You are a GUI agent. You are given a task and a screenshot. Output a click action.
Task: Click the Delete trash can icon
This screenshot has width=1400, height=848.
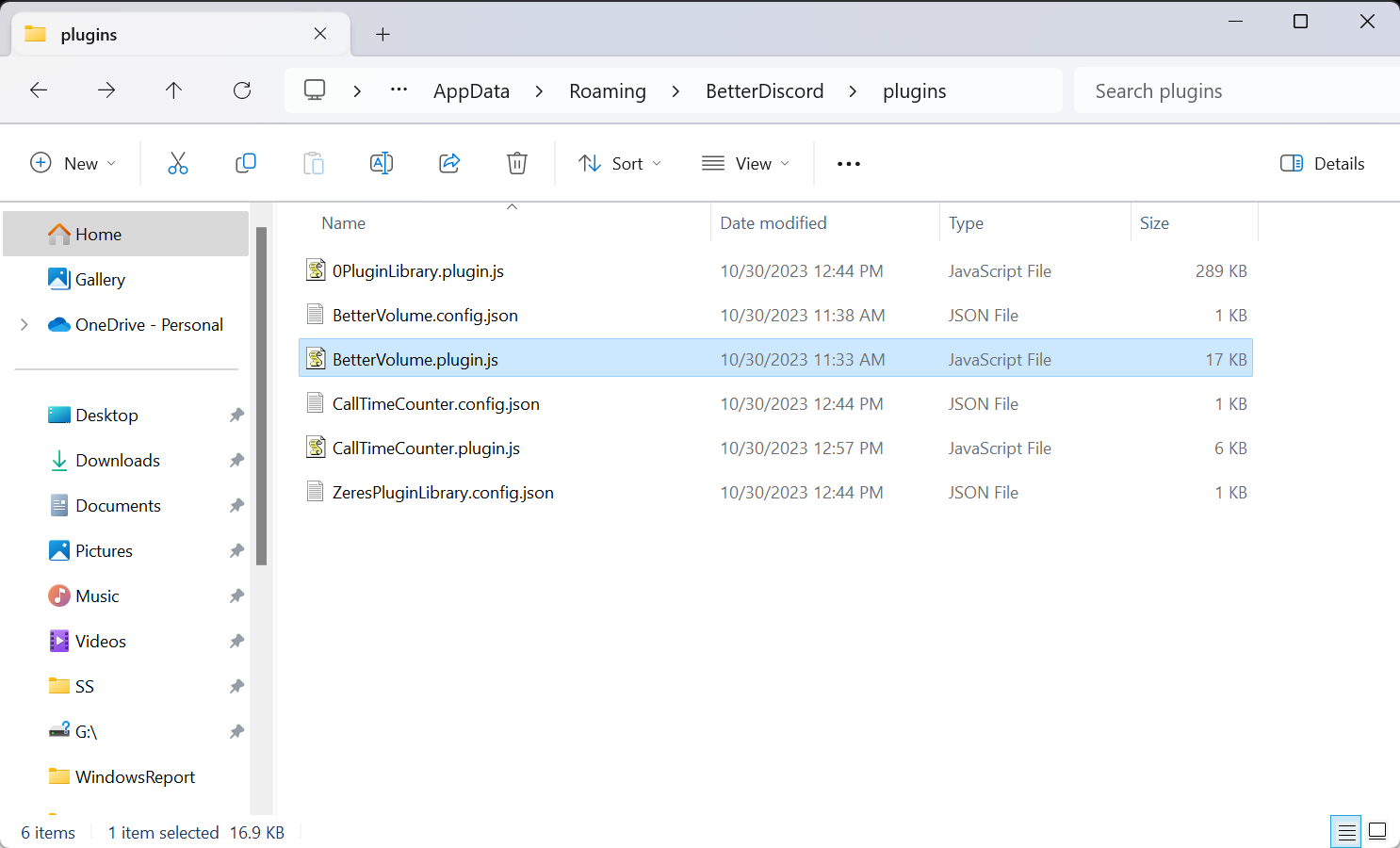tap(517, 163)
